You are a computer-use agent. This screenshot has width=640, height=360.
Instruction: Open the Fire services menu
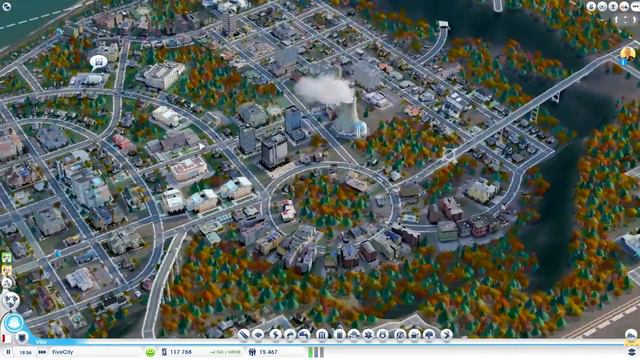(354, 335)
